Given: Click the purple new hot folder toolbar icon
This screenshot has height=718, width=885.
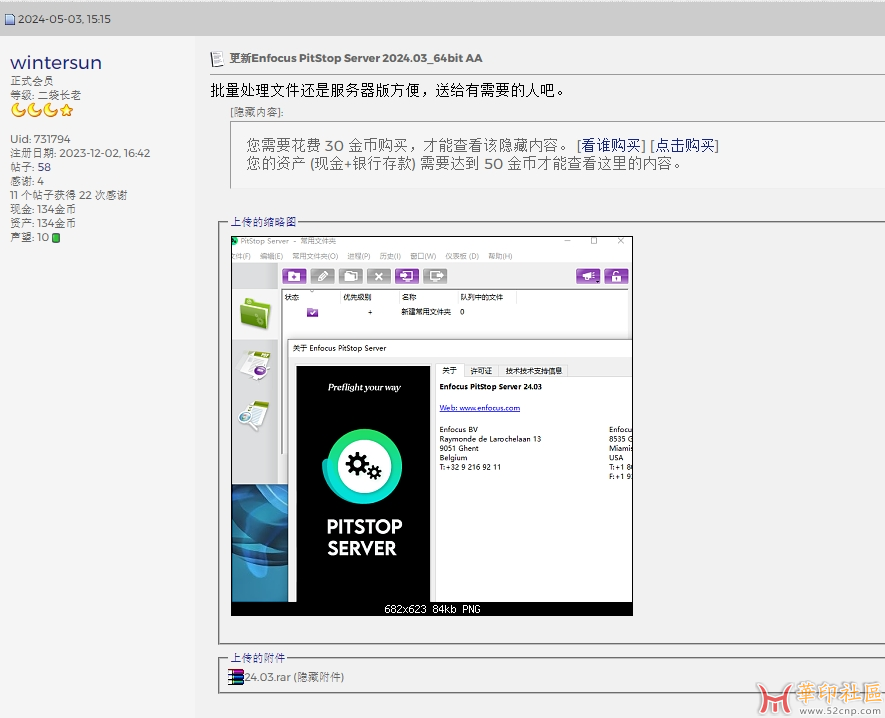Looking at the screenshot, I should [x=294, y=276].
